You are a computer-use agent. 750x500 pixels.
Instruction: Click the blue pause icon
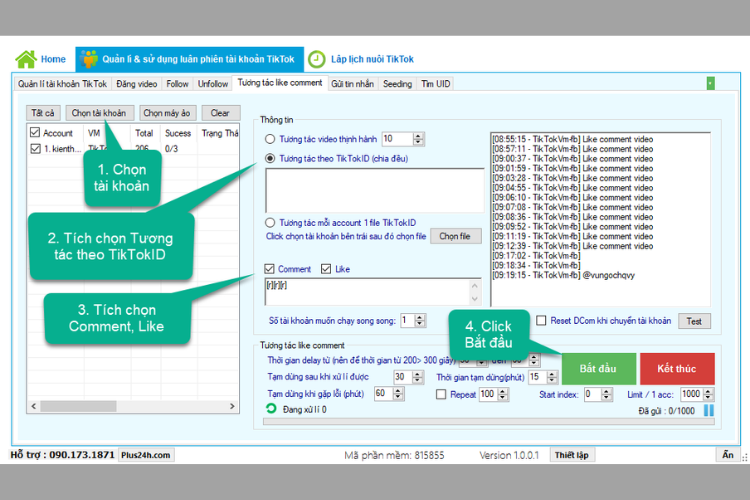709,411
